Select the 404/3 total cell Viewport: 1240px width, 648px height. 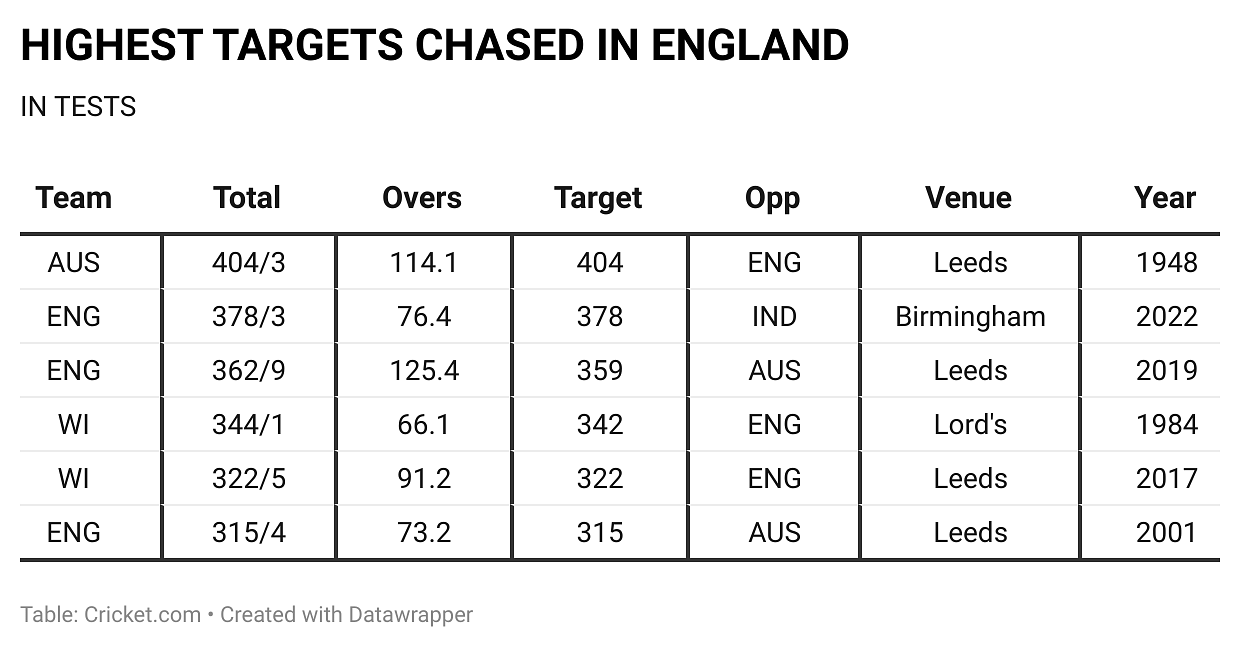pyautogui.click(x=248, y=263)
